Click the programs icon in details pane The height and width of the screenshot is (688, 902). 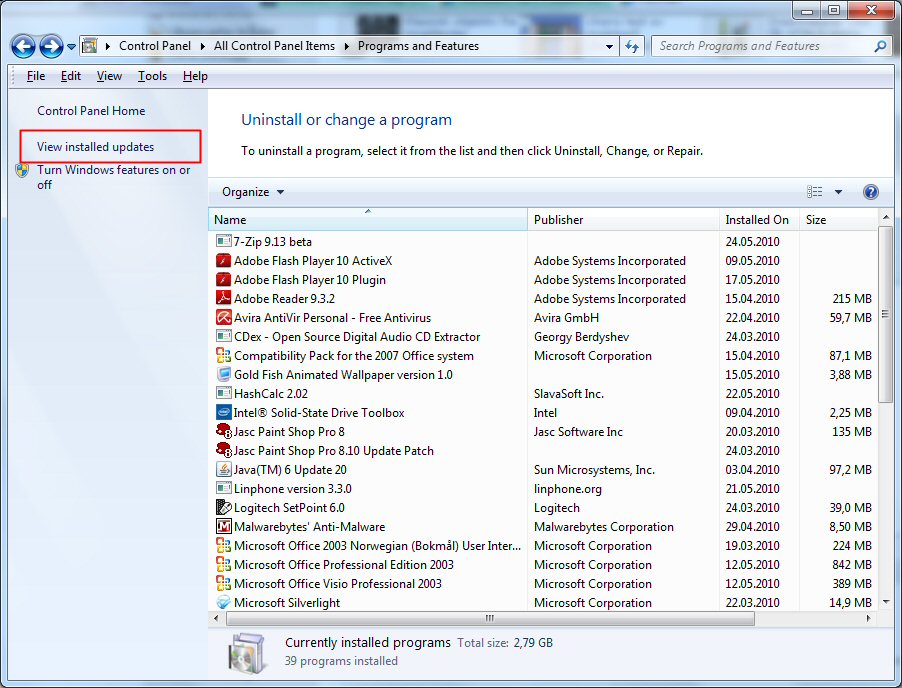[246, 653]
